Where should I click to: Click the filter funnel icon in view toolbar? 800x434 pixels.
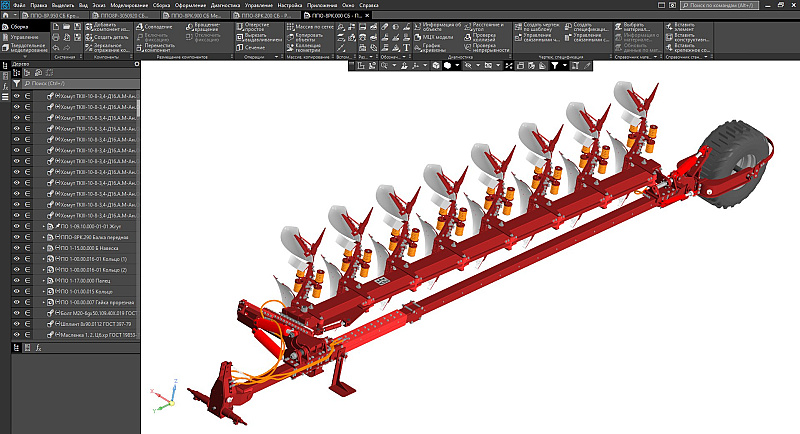556,65
